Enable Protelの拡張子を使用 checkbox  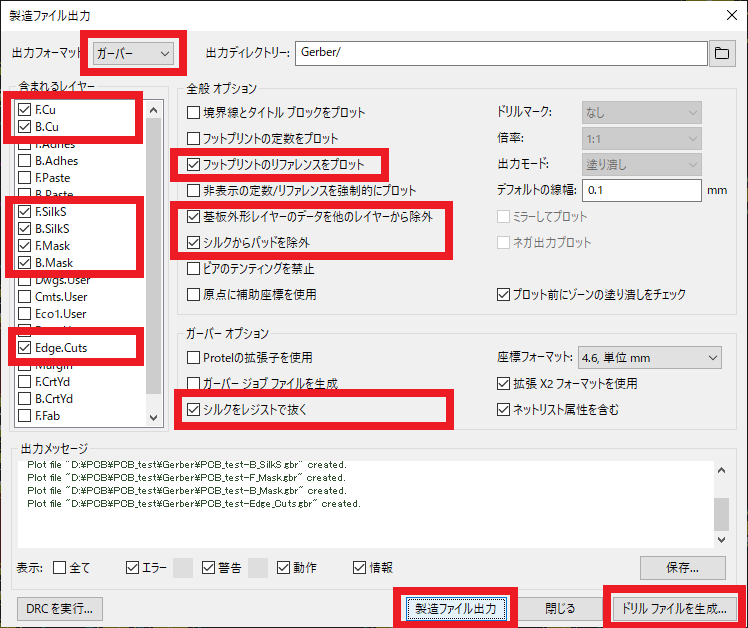click(x=195, y=357)
